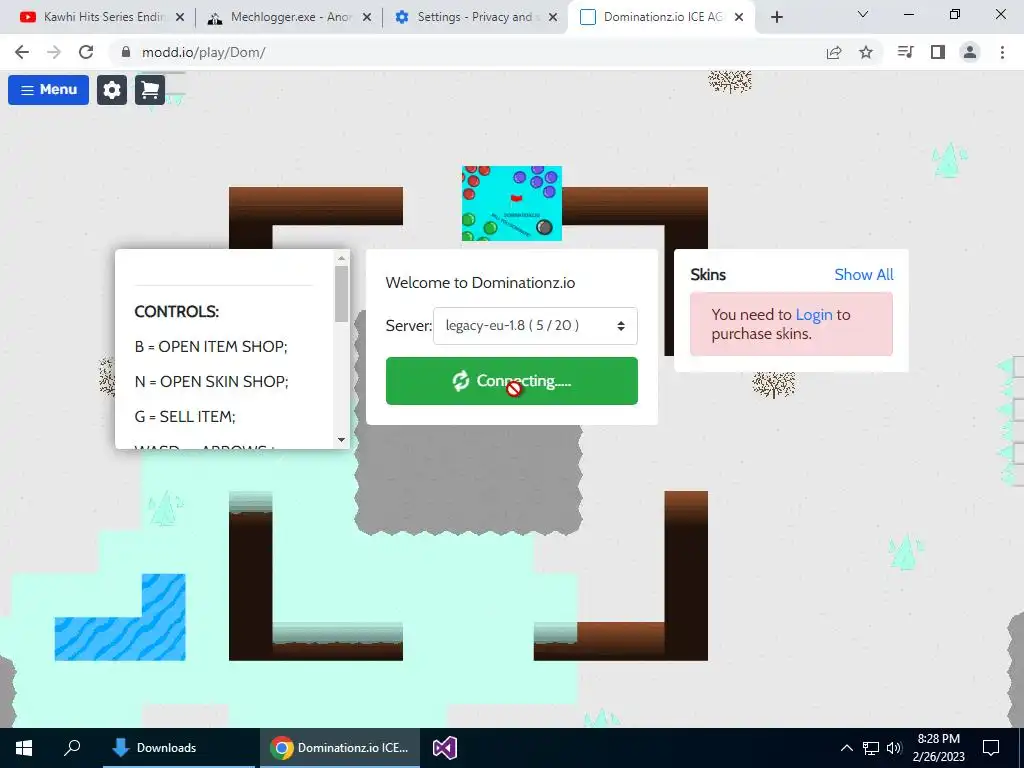Bookmark this page with star icon
This screenshot has height=768, width=1024.
[866, 52]
